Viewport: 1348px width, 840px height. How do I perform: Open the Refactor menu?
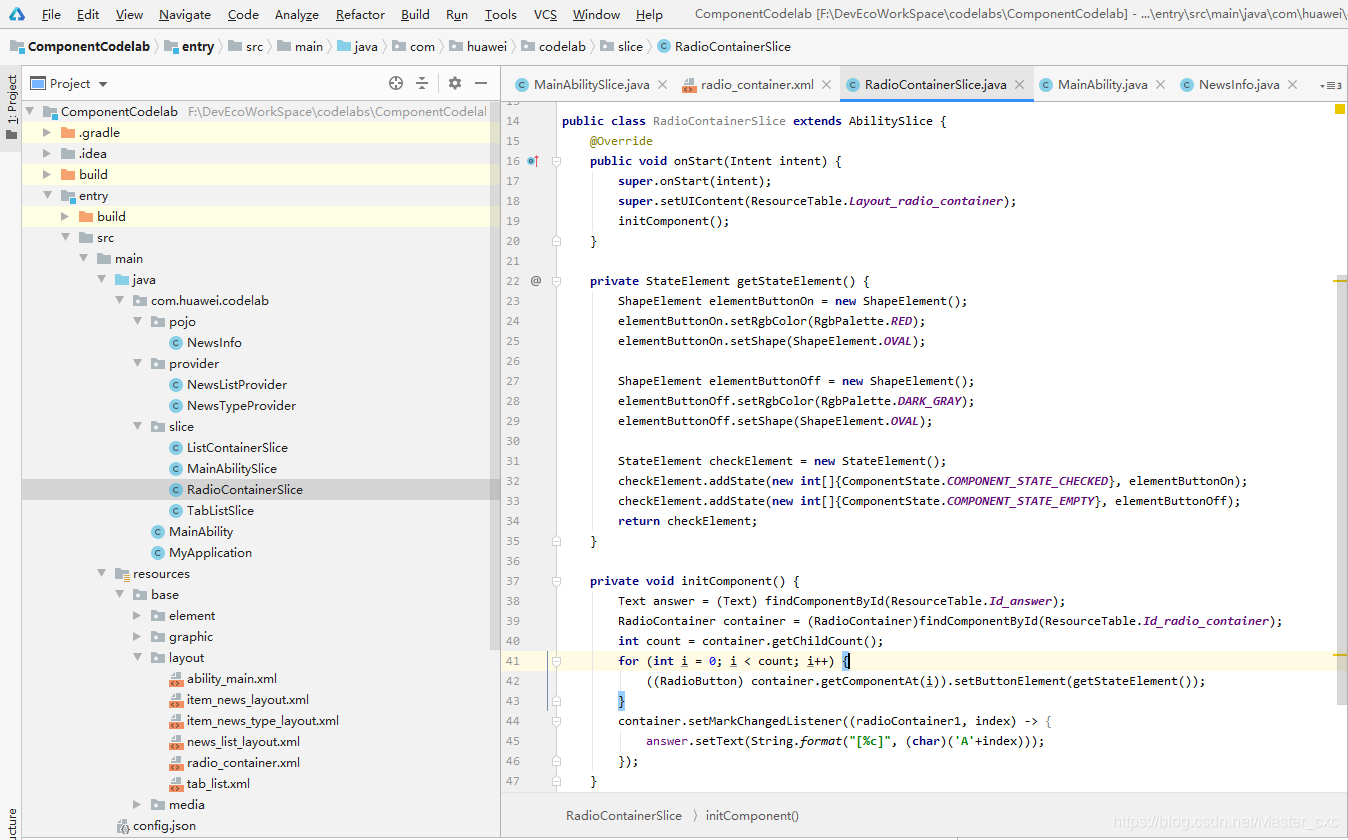360,14
